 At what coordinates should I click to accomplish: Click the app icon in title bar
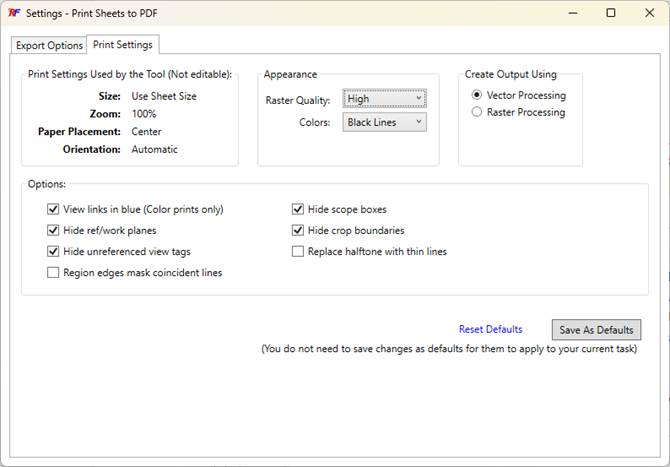pos(15,13)
